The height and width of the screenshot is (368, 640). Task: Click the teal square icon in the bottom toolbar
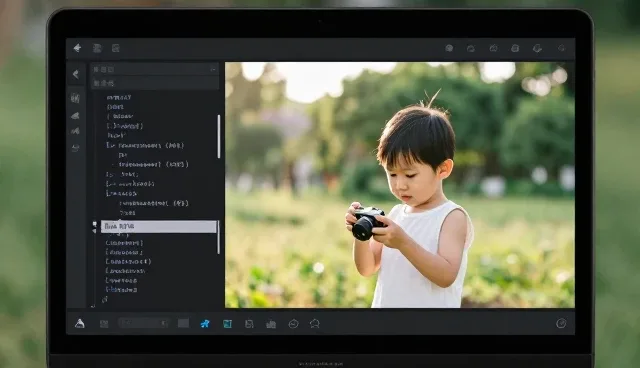[x=227, y=324]
